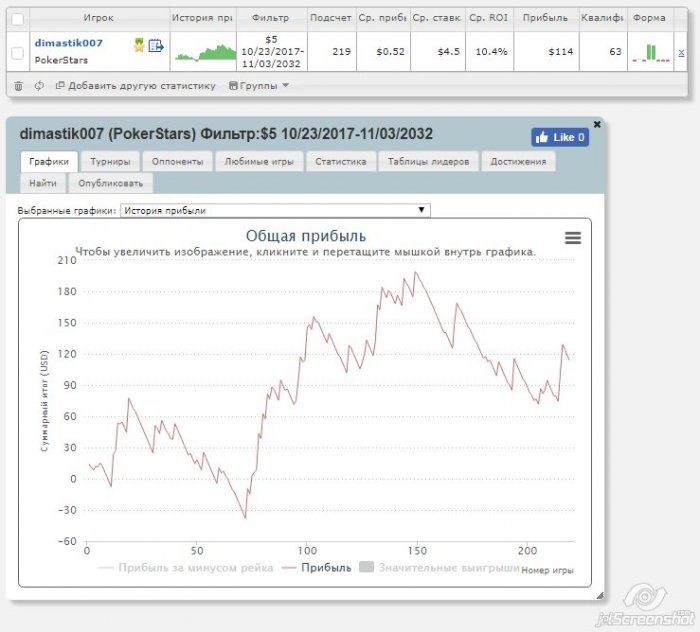Tick the select-all checkbox in the table header
Screen dimensions: 700x632
(17, 19)
